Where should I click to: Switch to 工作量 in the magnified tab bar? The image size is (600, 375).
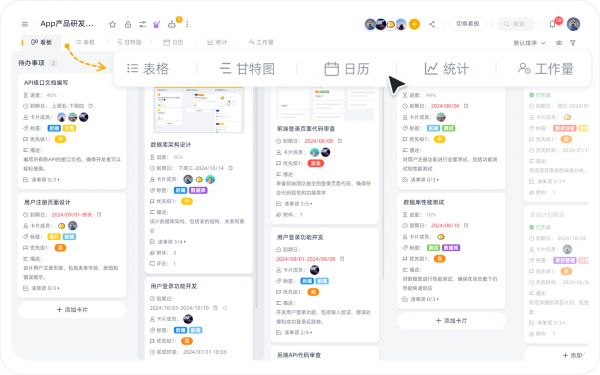(x=546, y=69)
